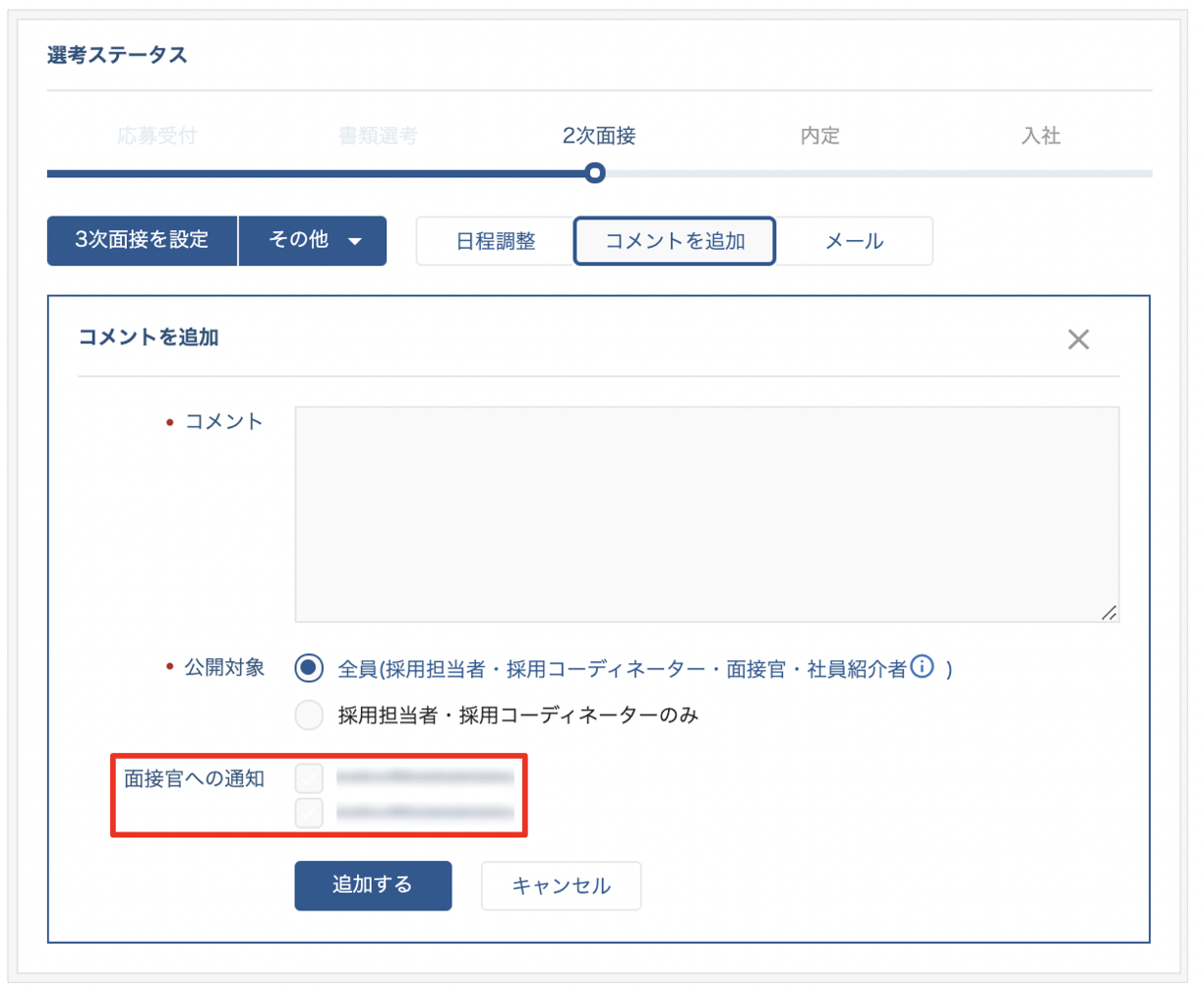Viewport: 1204px width, 992px height.
Task: Choose 採用担当者・採用コーディネーターのみ radio option
Action: pos(309,714)
